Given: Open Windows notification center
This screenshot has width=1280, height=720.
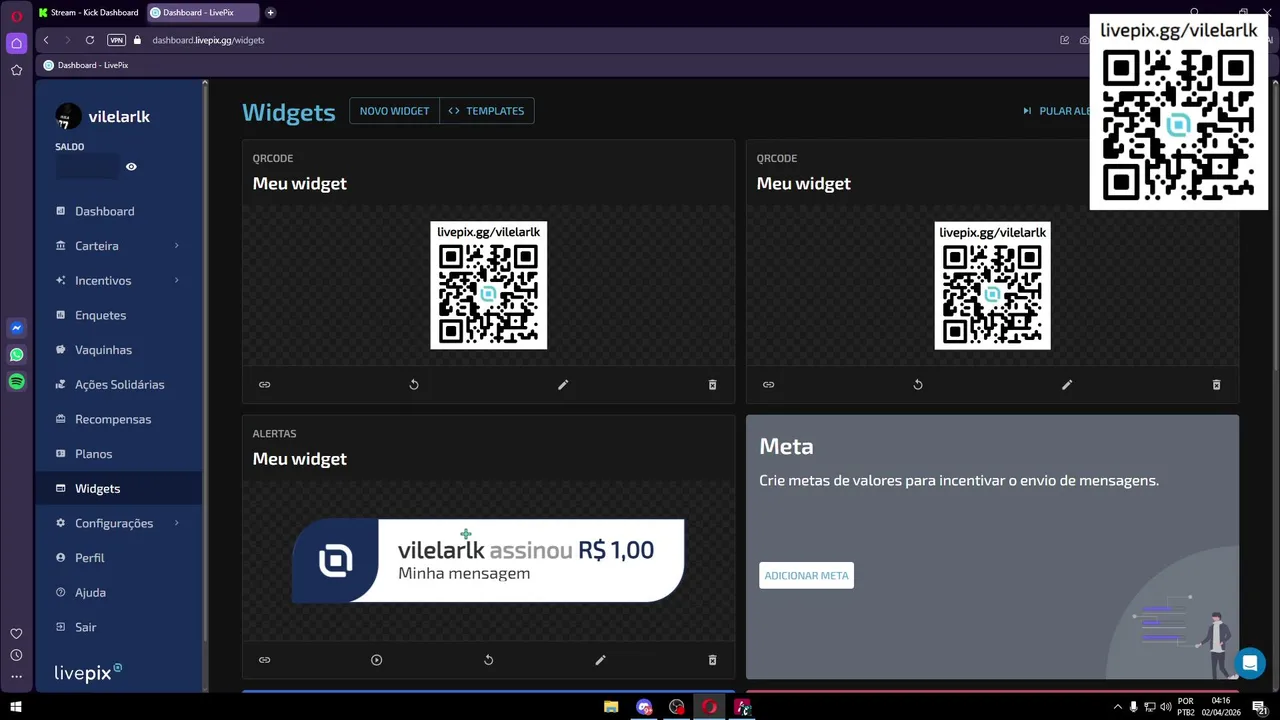Looking at the screenshot, I should 1259,707.
